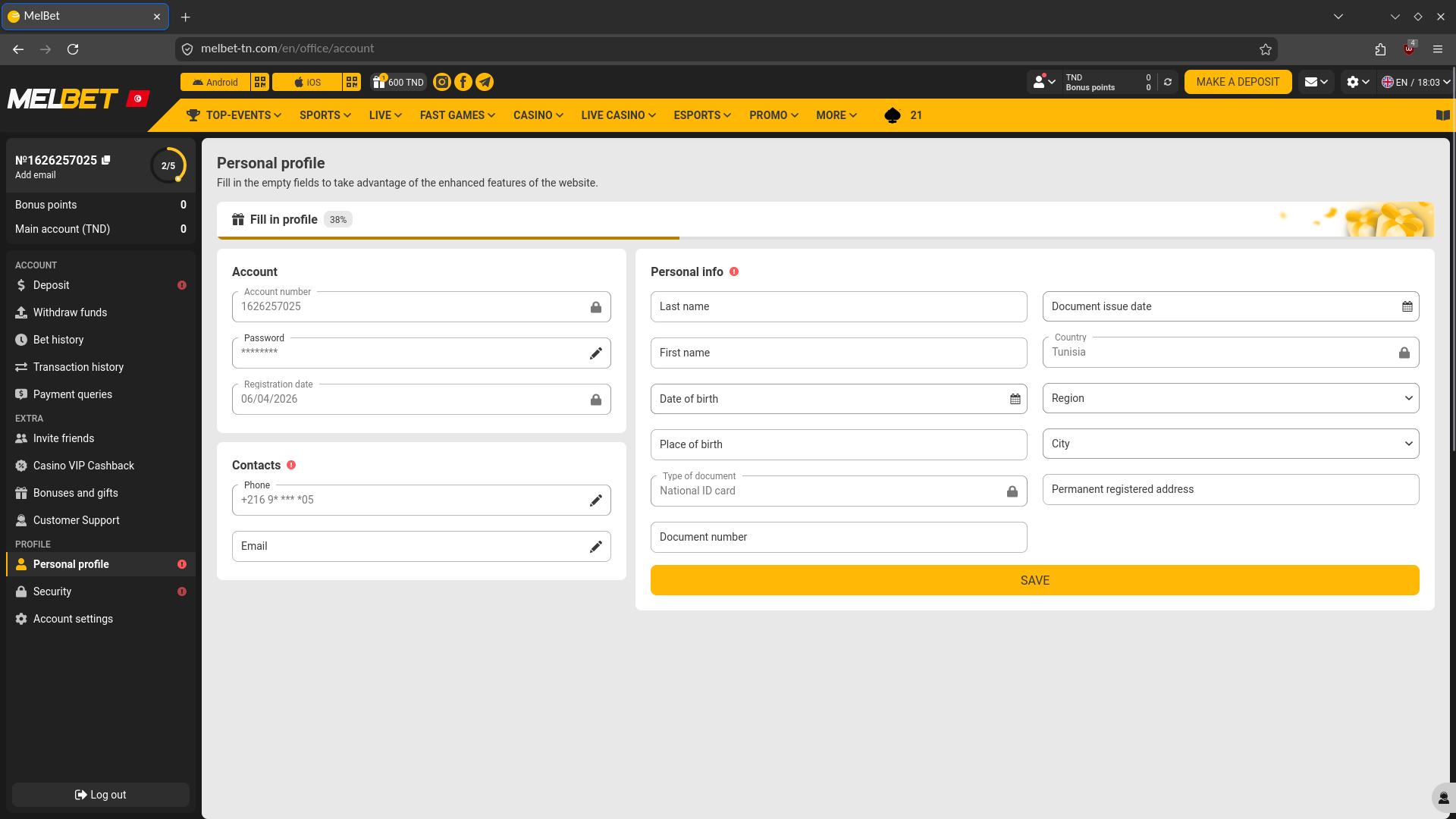
Task: Open Security in sidebar
Action: click(101, 591)
